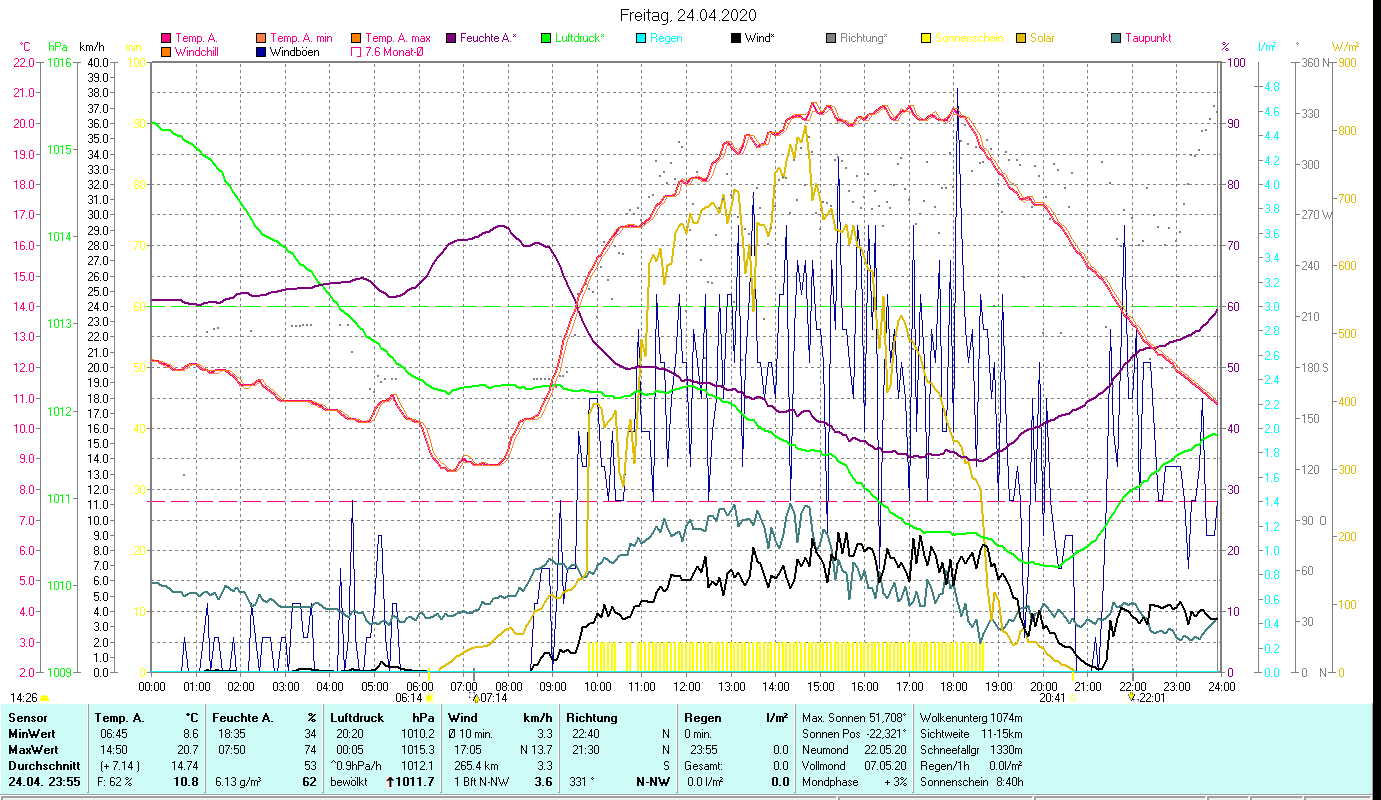Click the dark blue Windböen legend square
Viewport: 1381px width, 800px height.
tap(262, 52)
